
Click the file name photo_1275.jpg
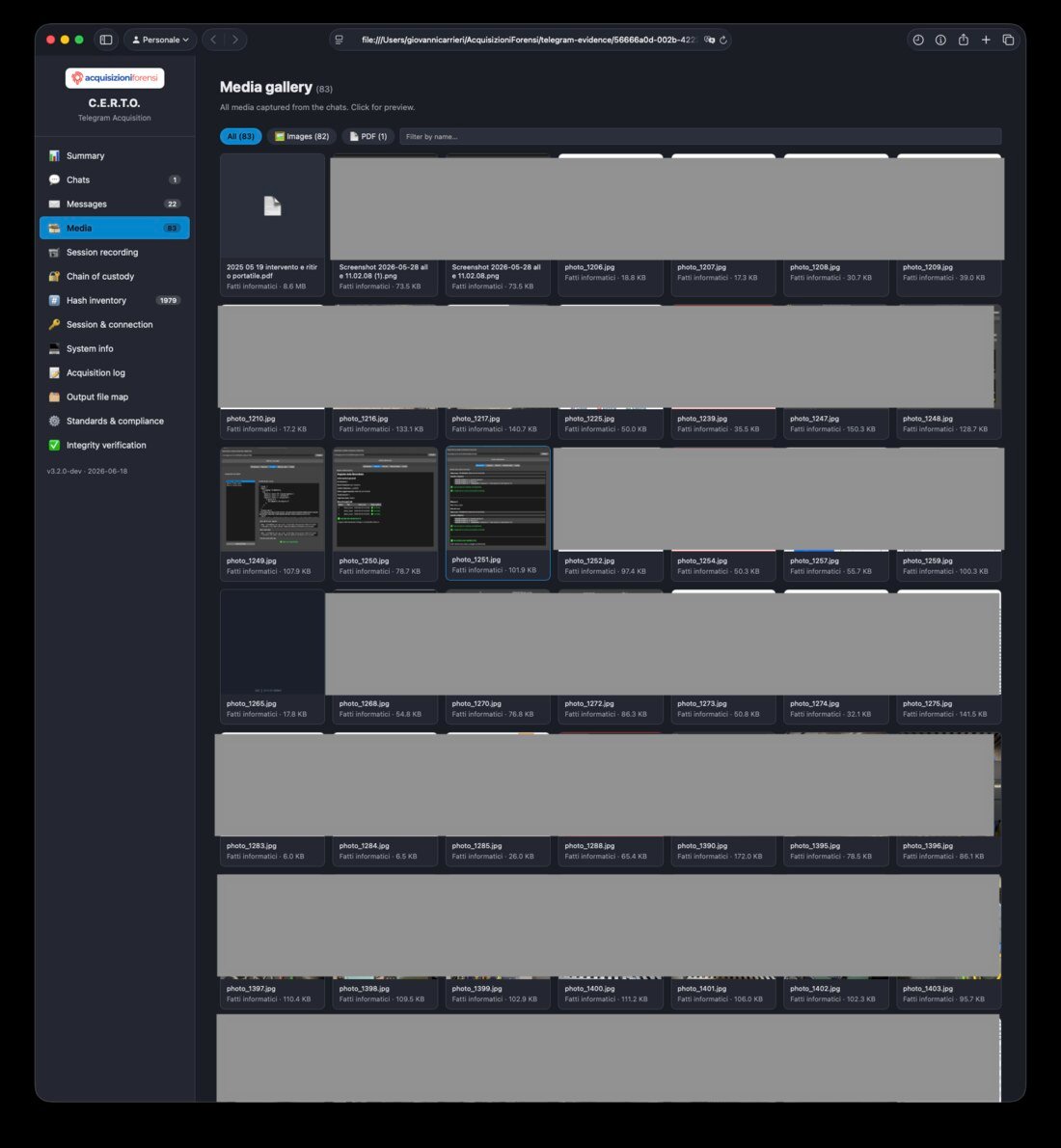[x=928, y=703]
